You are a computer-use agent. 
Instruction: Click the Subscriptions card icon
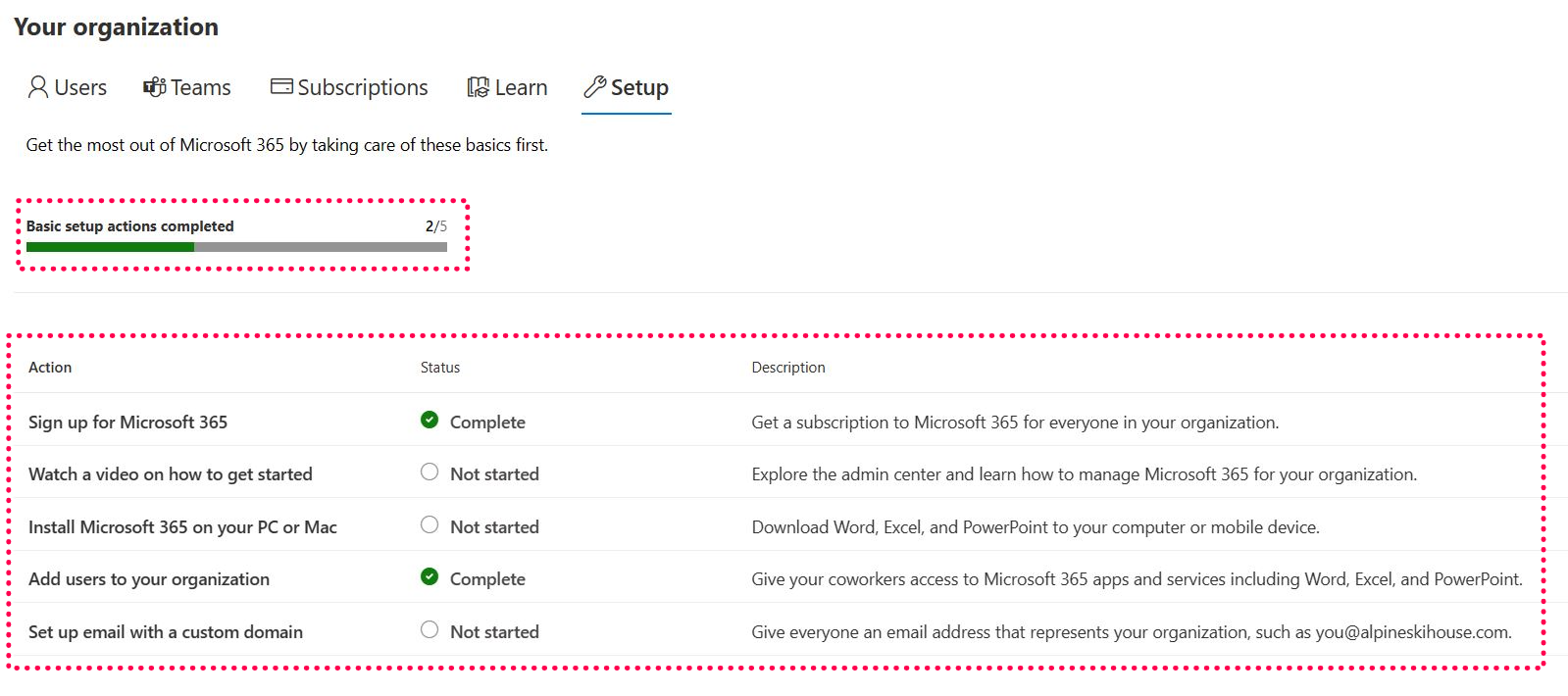pos(281,86)
